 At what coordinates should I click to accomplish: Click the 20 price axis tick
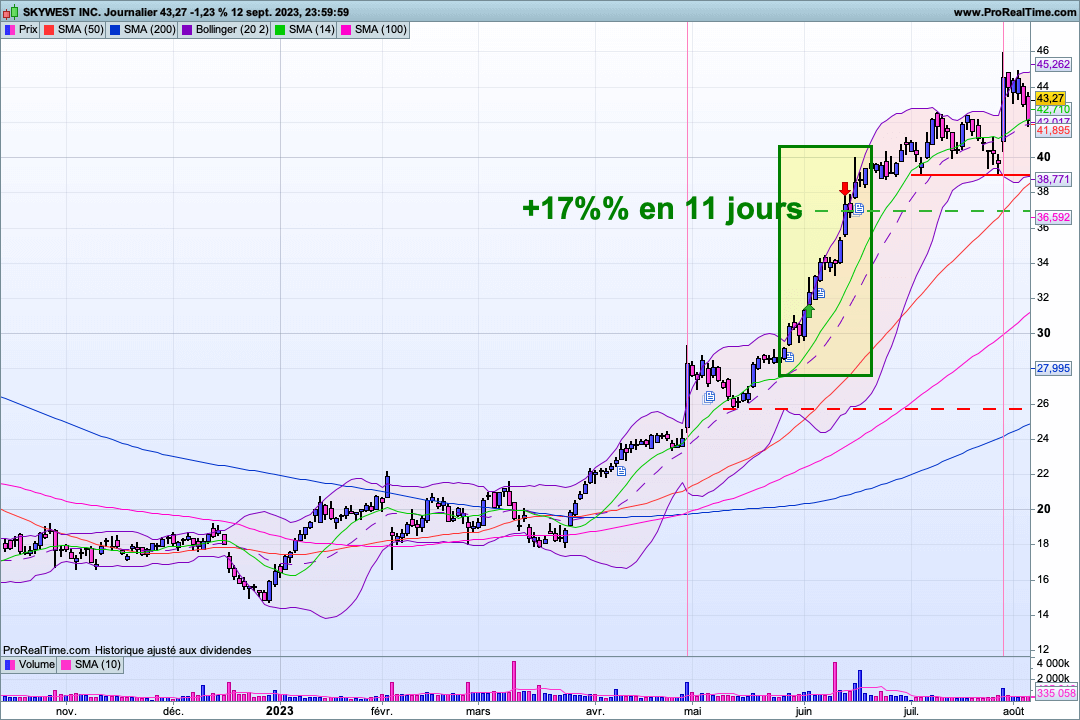pyautogui.click(x=1043, y=509)
